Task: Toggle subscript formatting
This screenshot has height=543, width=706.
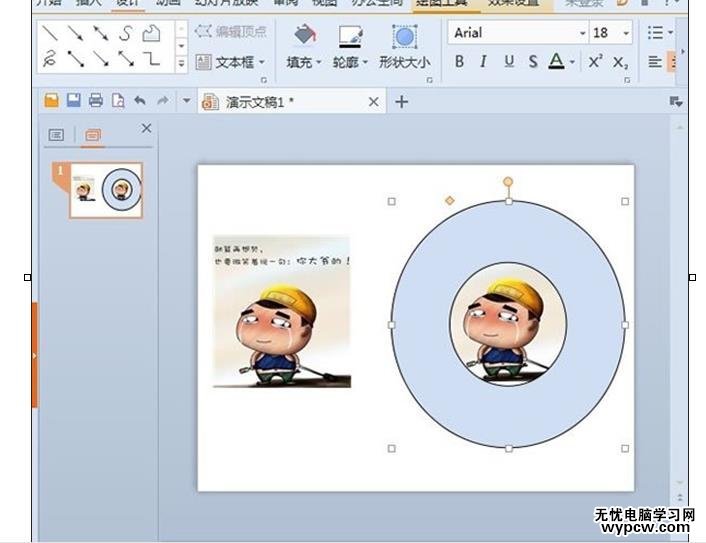Action: click(x=620, y=63)
